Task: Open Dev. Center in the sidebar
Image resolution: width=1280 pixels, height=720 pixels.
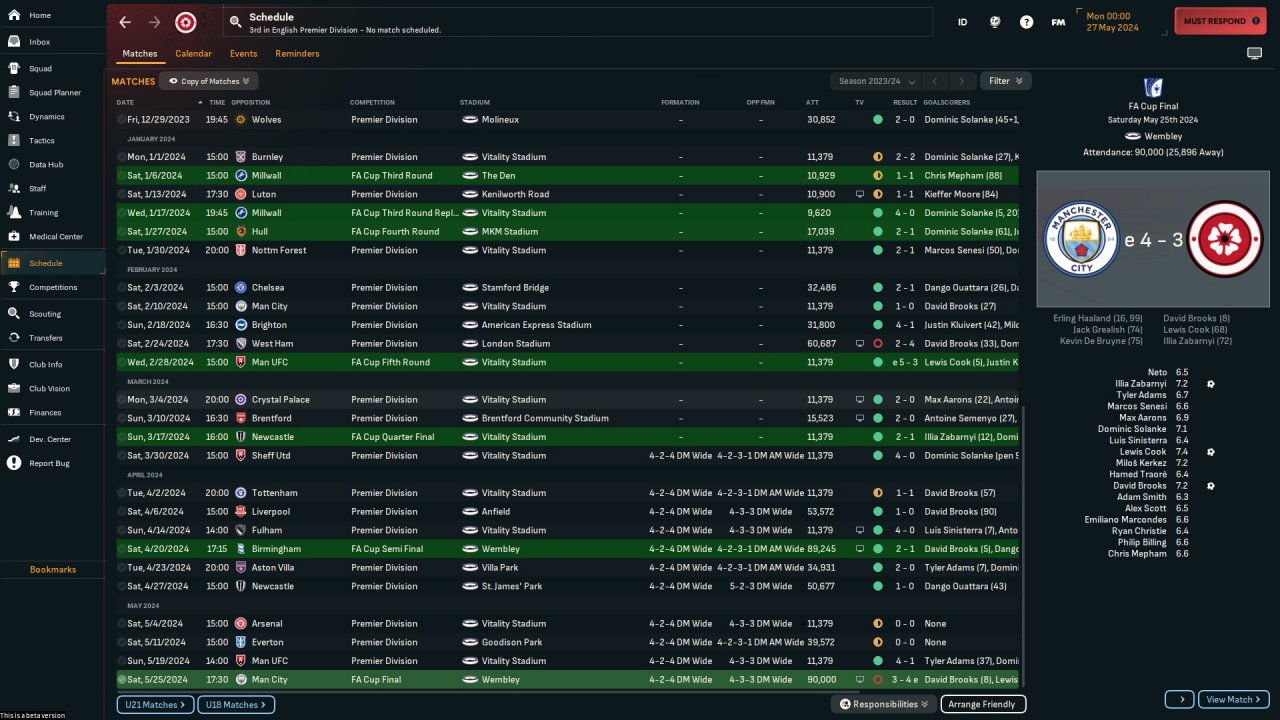Action: point(53,439)
